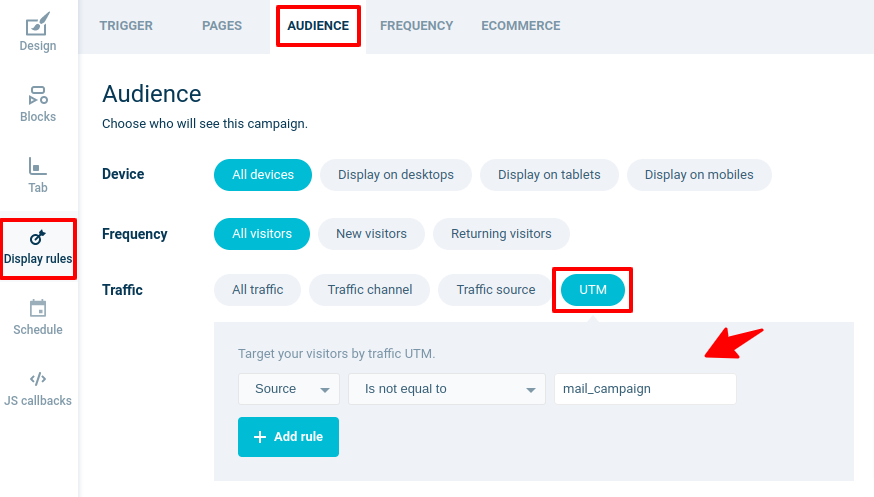Screen dimensions: 874x497
Task: Open Display rules in sidebar
Action: tap(38, 248)
